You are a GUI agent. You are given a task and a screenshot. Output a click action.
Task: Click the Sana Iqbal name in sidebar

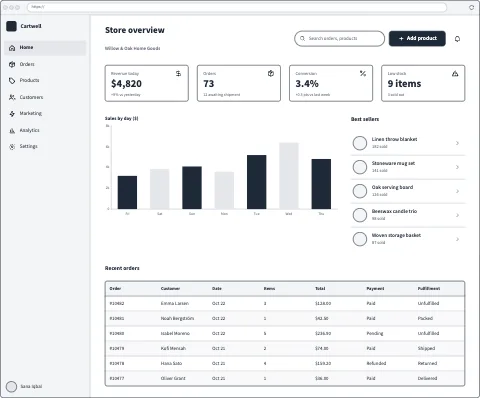[31, 387]
